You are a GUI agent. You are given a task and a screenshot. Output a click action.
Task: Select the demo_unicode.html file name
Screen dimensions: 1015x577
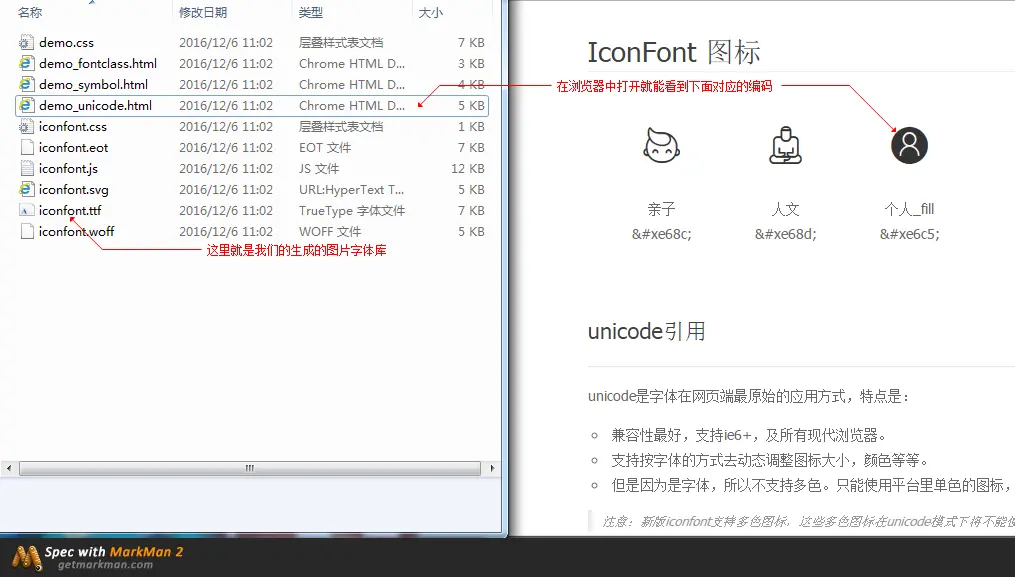tap(95, 106)
